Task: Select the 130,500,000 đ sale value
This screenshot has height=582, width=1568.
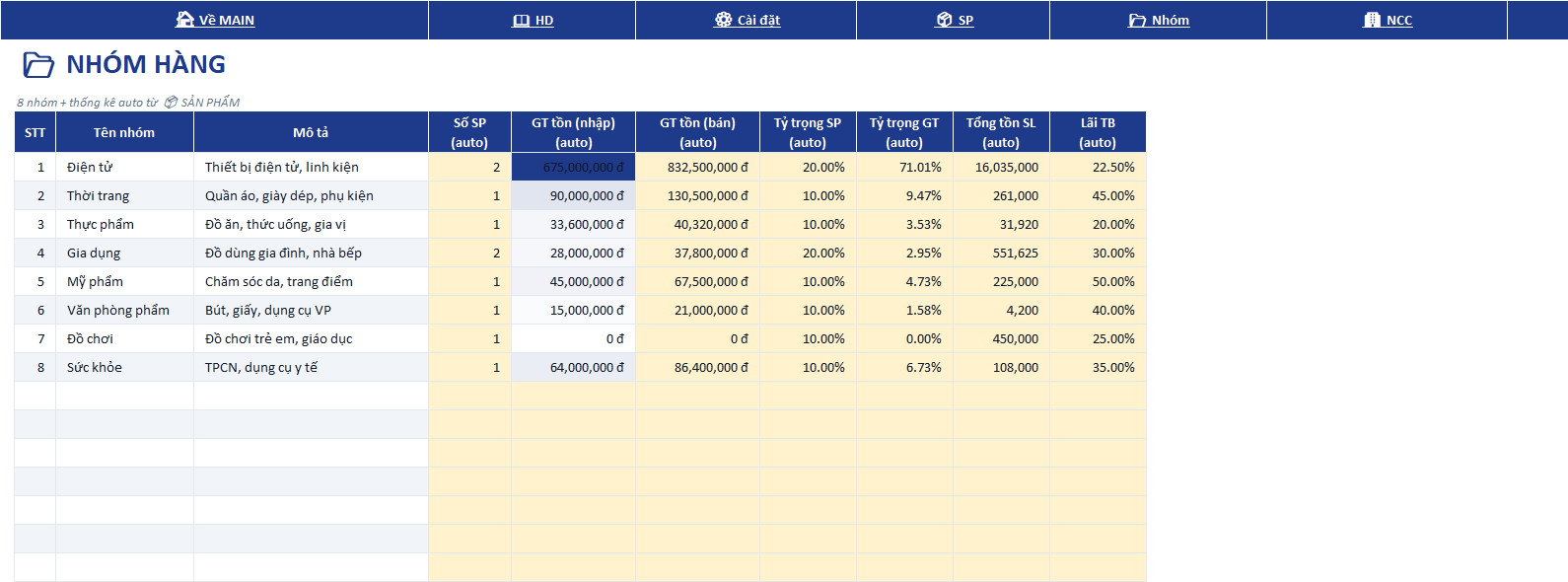Action: pos(697,196)
